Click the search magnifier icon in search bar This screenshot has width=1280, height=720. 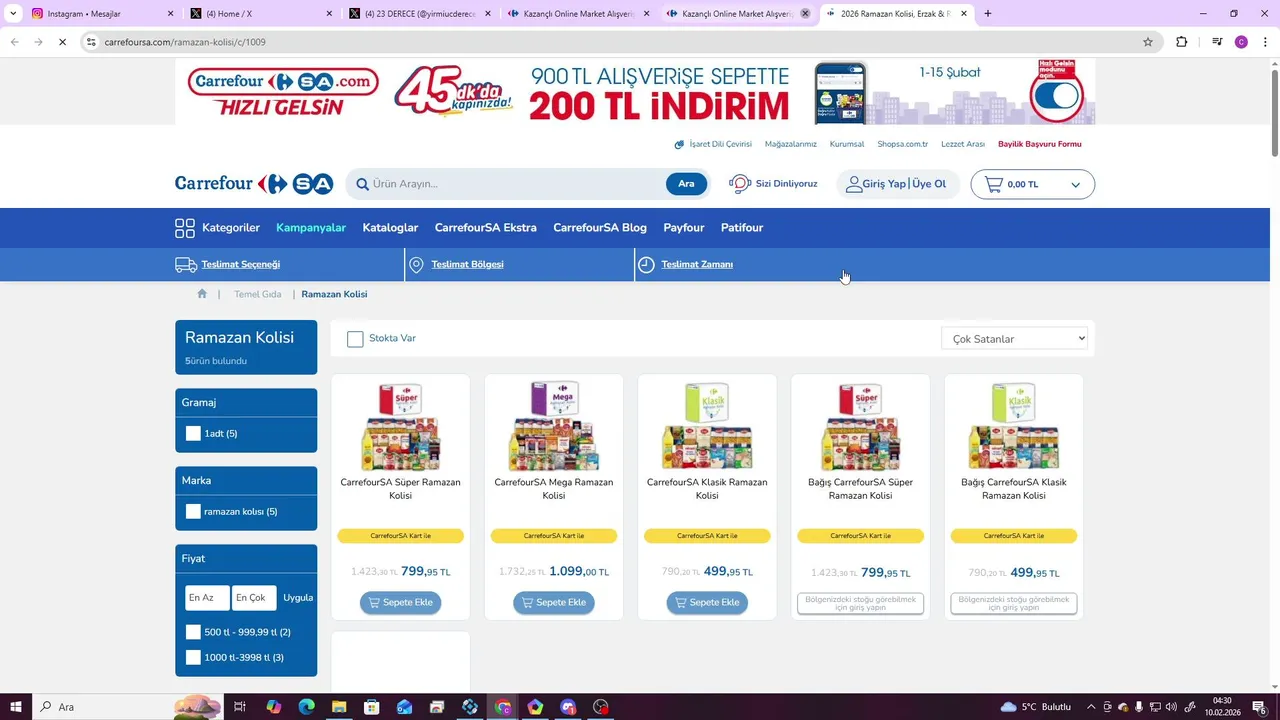(363, 184)
